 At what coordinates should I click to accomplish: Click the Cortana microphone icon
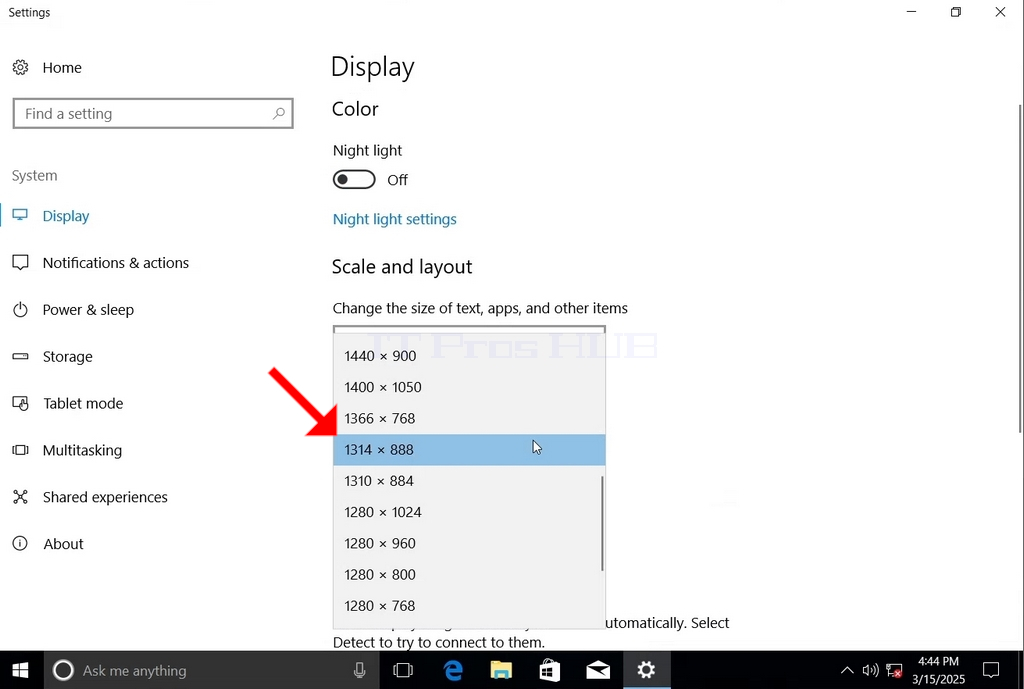pyautogui.click(x=359, y=670)
